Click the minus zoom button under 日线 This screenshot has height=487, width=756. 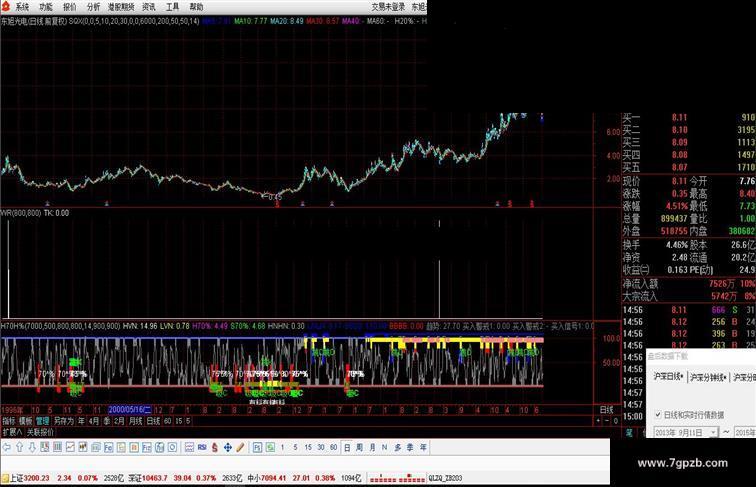pos(607,421)
